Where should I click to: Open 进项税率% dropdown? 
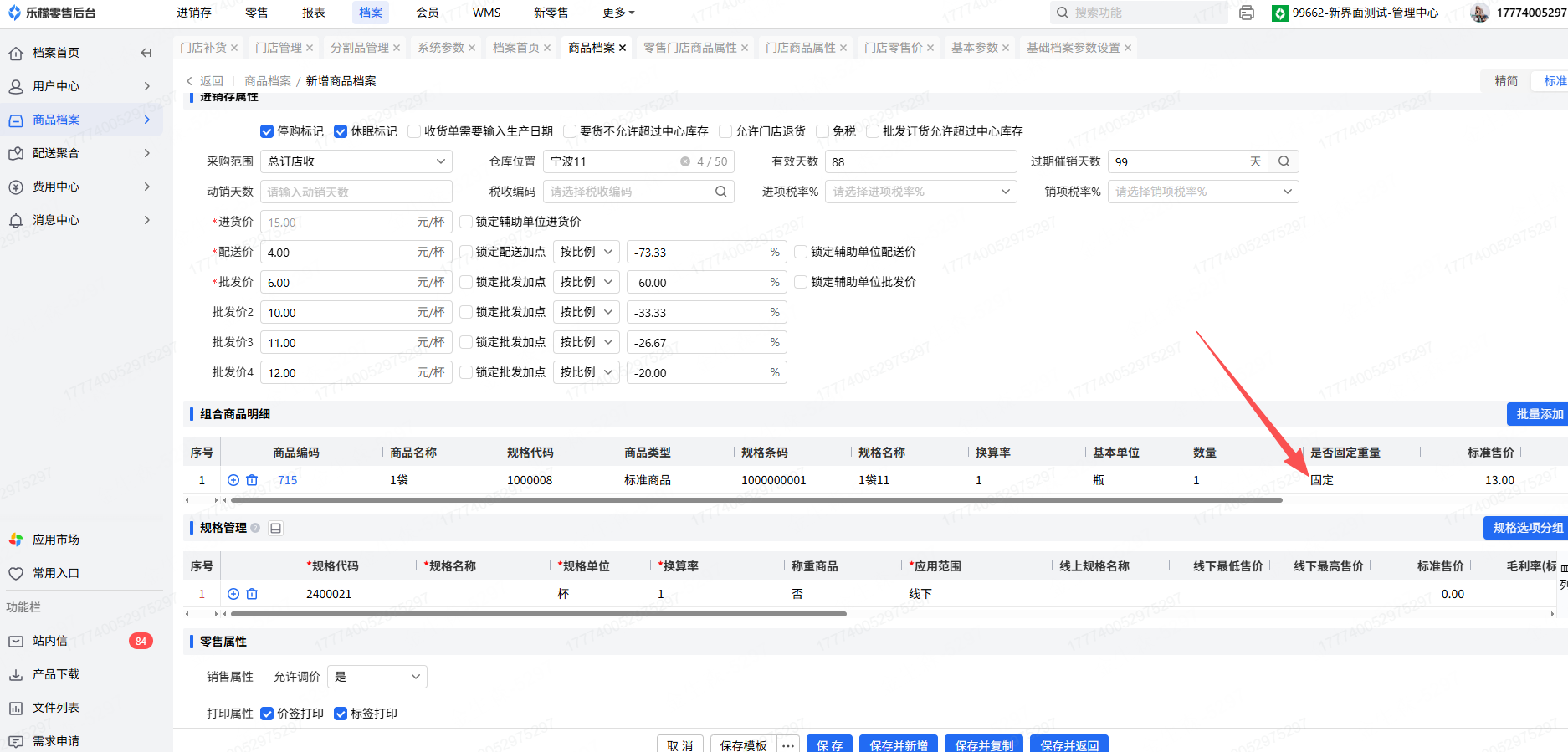coord(921,192)
